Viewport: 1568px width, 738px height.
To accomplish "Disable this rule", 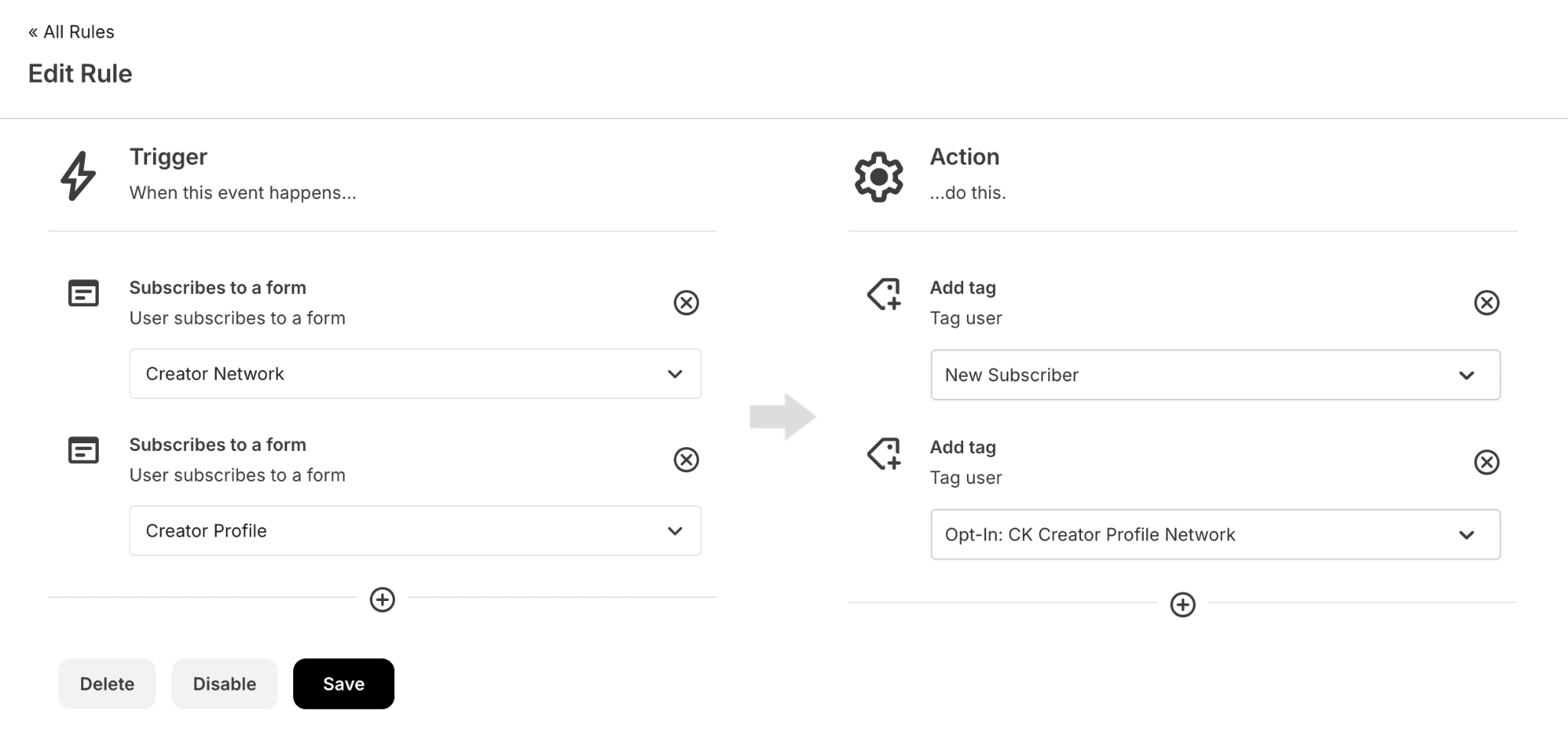I will point(224,684).
